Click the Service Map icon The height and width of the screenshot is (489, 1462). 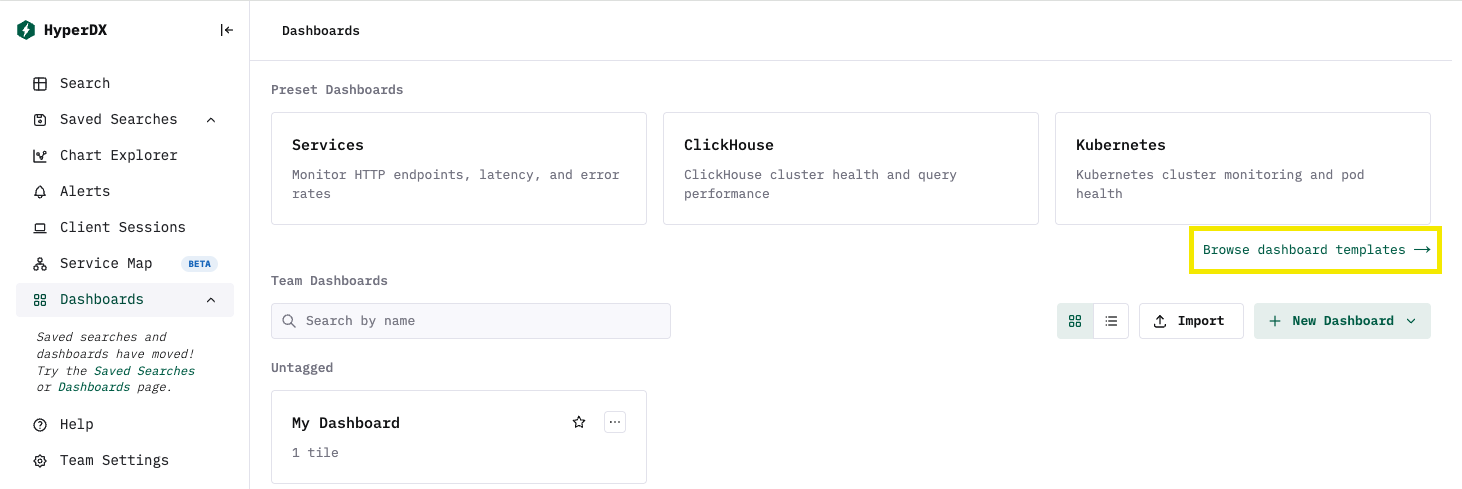coord(40,263)
